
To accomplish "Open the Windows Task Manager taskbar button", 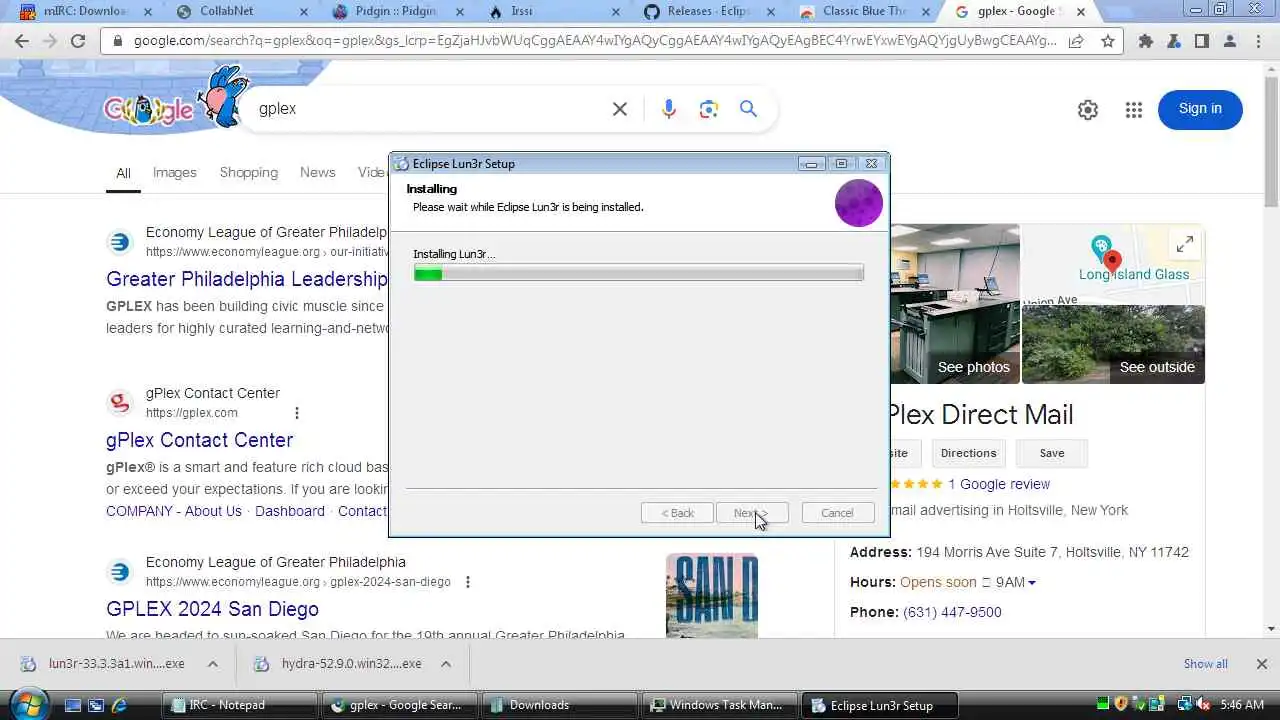I will 720,705.
